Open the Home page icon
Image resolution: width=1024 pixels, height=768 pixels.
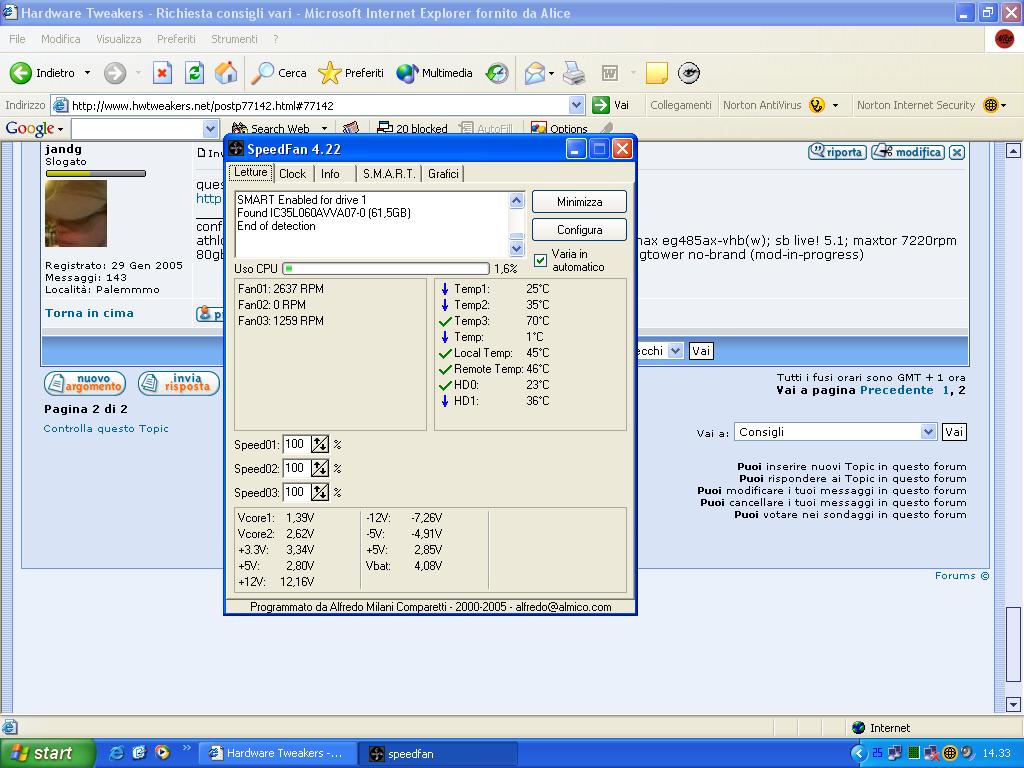click(226, 73)
